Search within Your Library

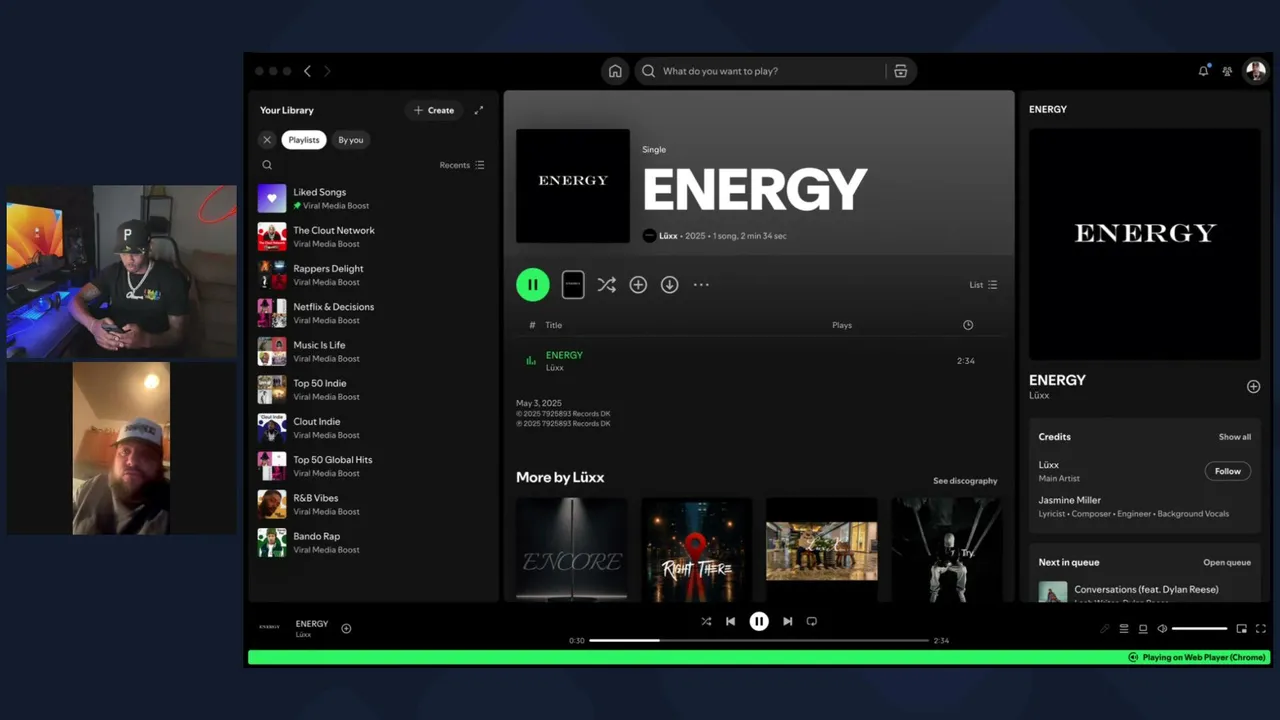pyautogui.click(x=267, y=165)
